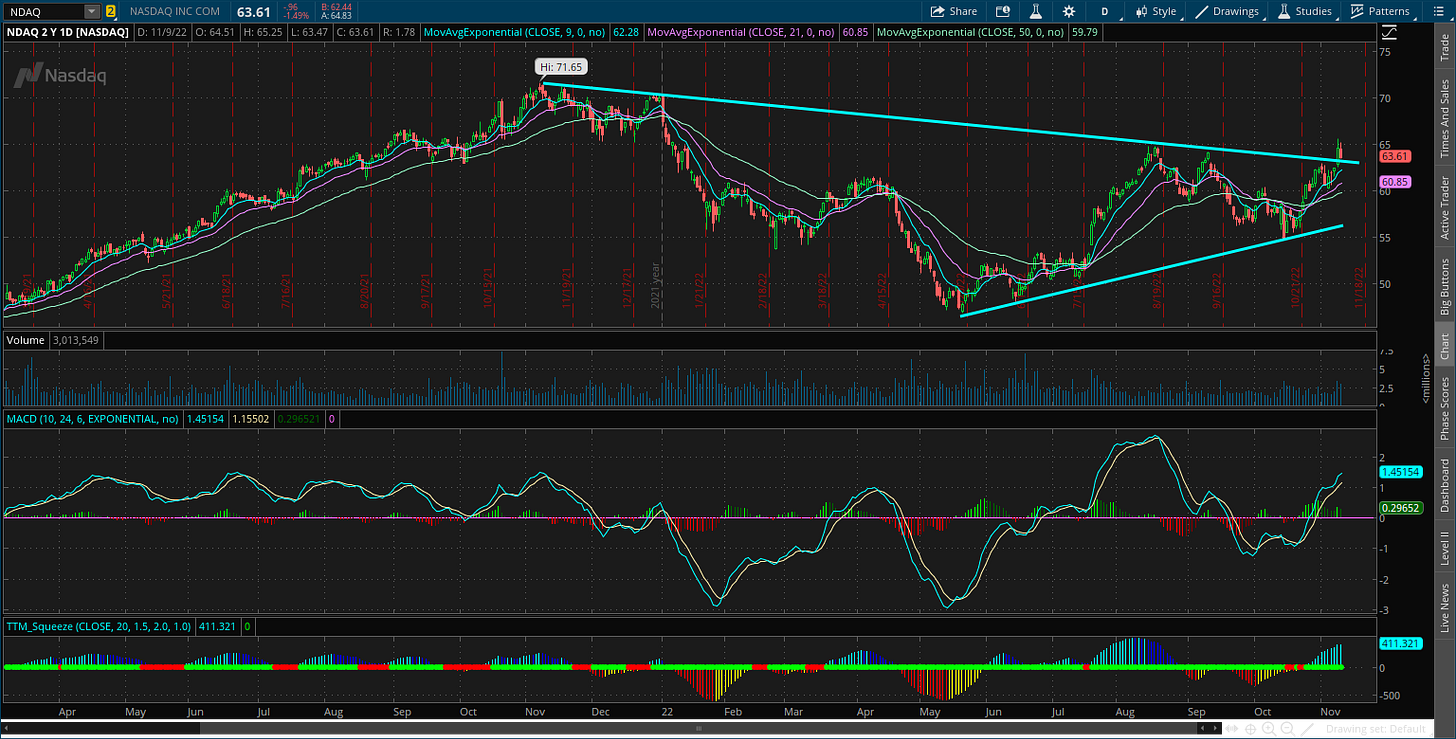Open the Active Trader side tab
Viewport: 1456px width, 739px height.
pos(1444,208)
